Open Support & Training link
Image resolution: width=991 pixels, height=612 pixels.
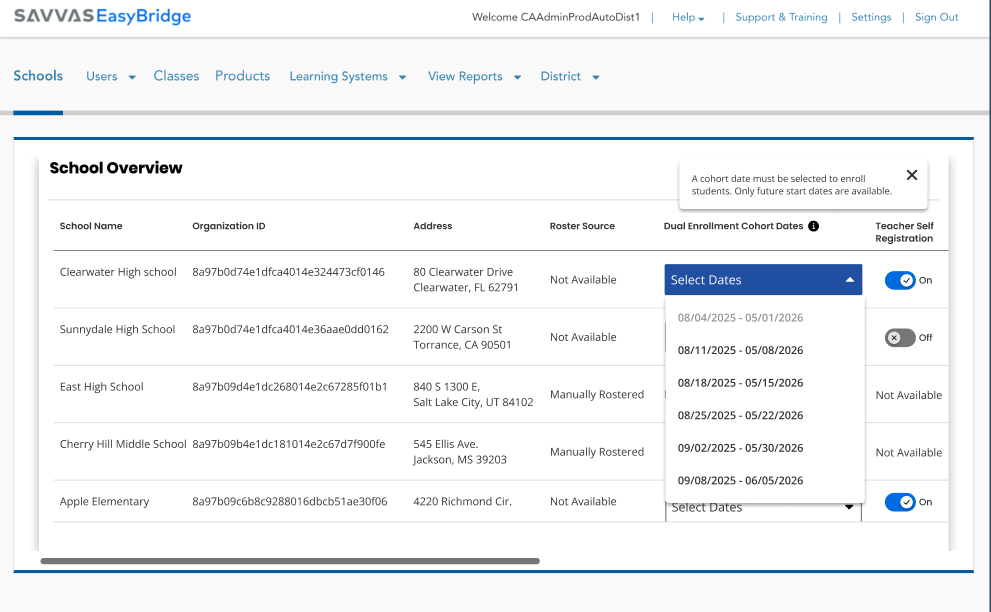pyautogui.click(x=781, y=17)
